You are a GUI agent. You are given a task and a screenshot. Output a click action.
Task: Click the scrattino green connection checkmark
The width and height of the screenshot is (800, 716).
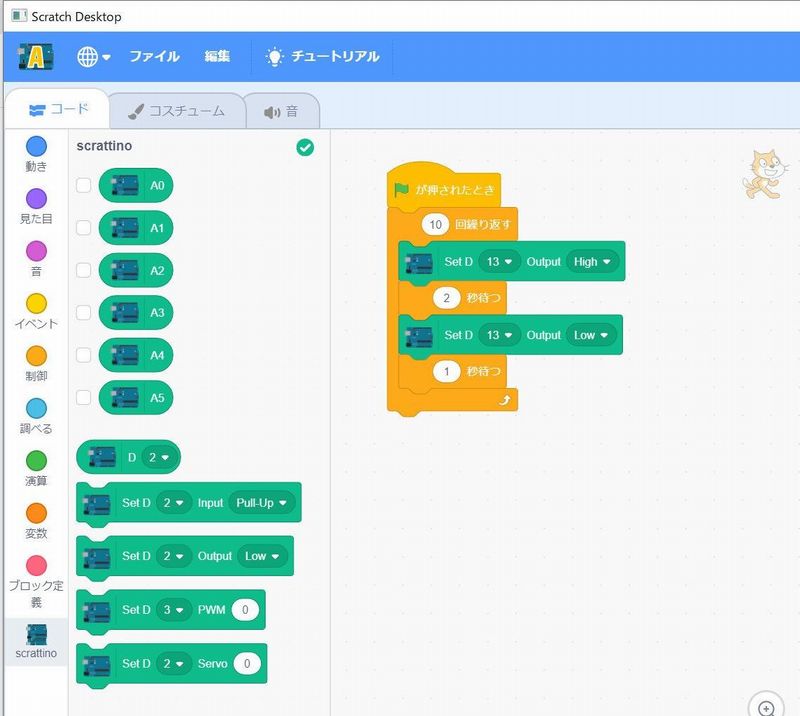pyautogui.click(x=306, y=147)
